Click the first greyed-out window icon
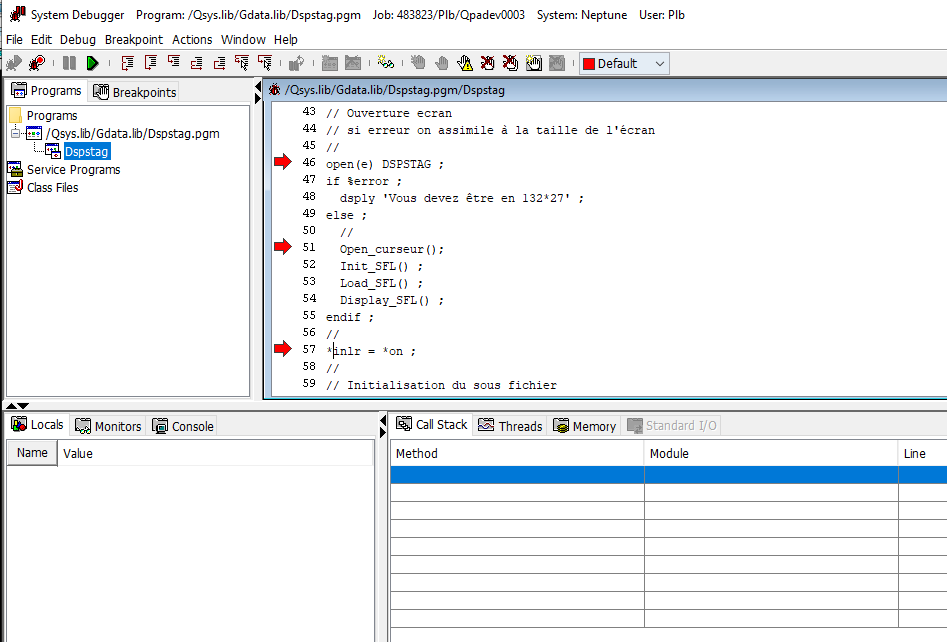This screenshot has height=642, width=947. click(x=330, y=63)
